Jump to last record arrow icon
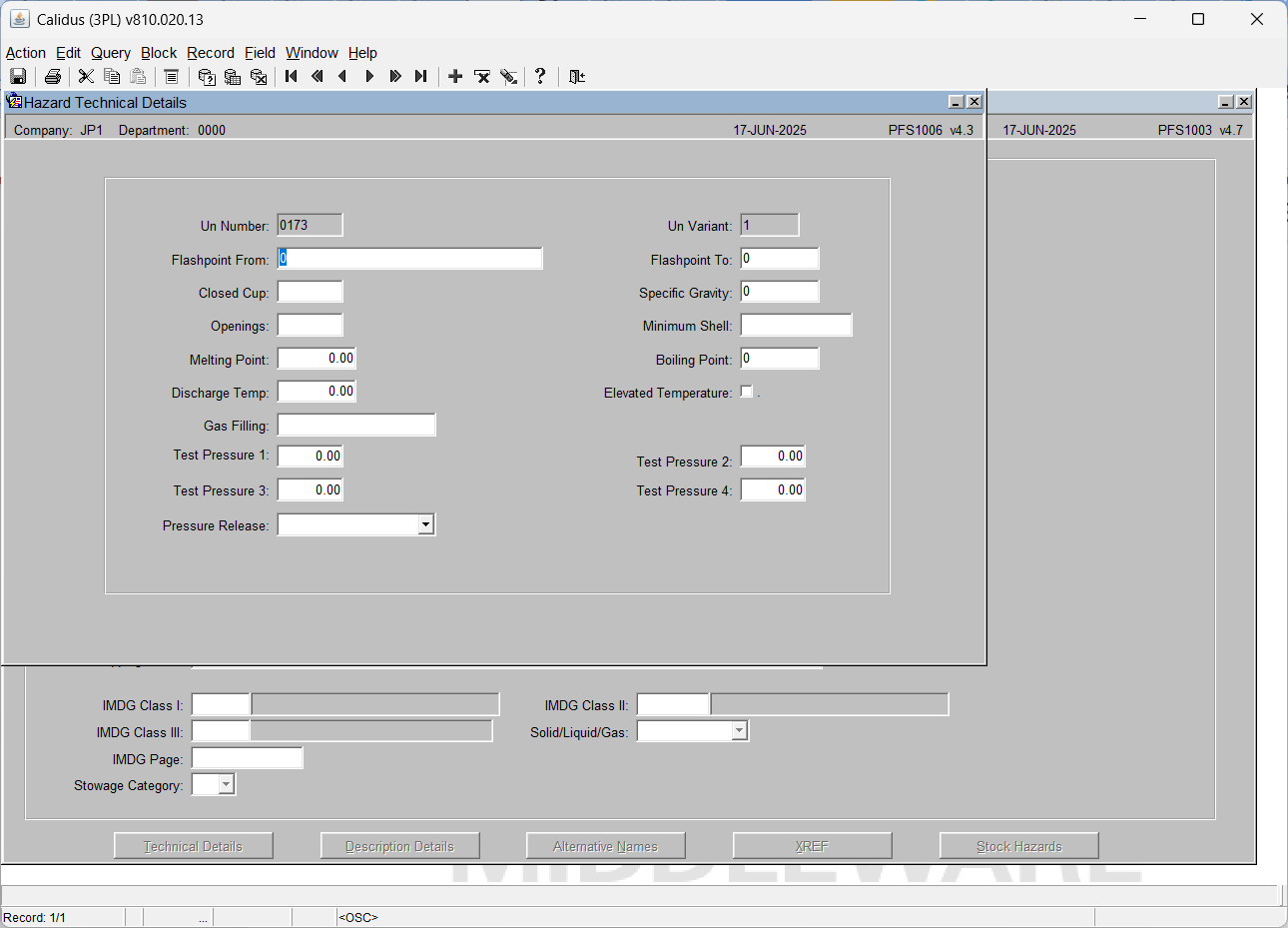Viewport: 1288px width, 928px height. [x=421, y=76]
